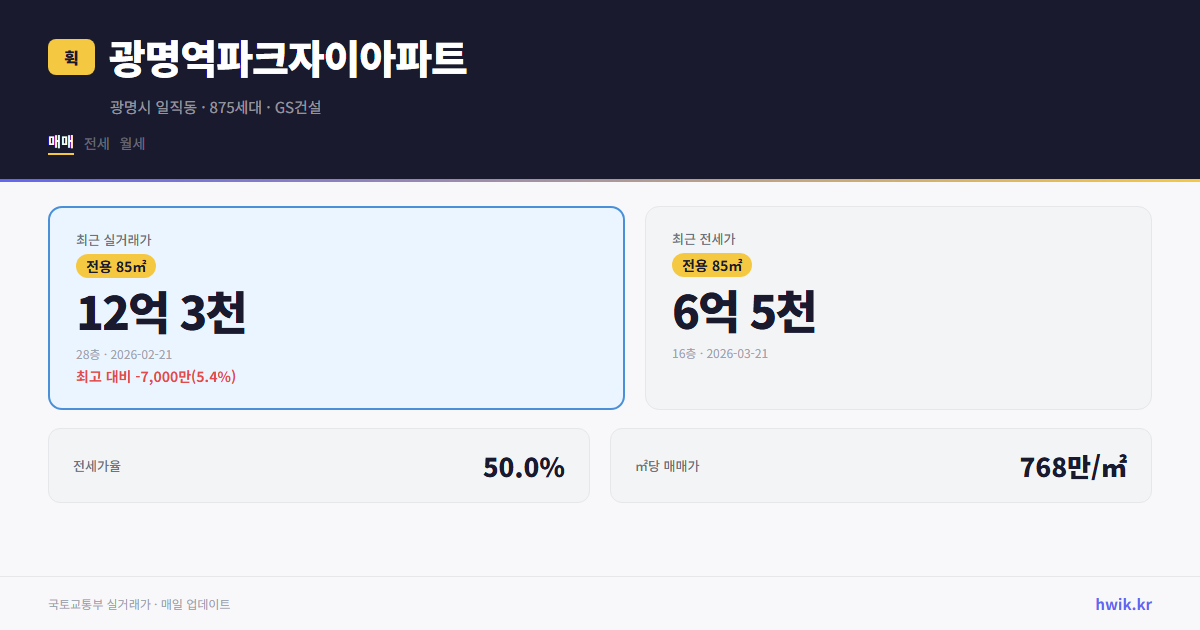Click the 광명역파크자이아파트 title

coord(284,58)
